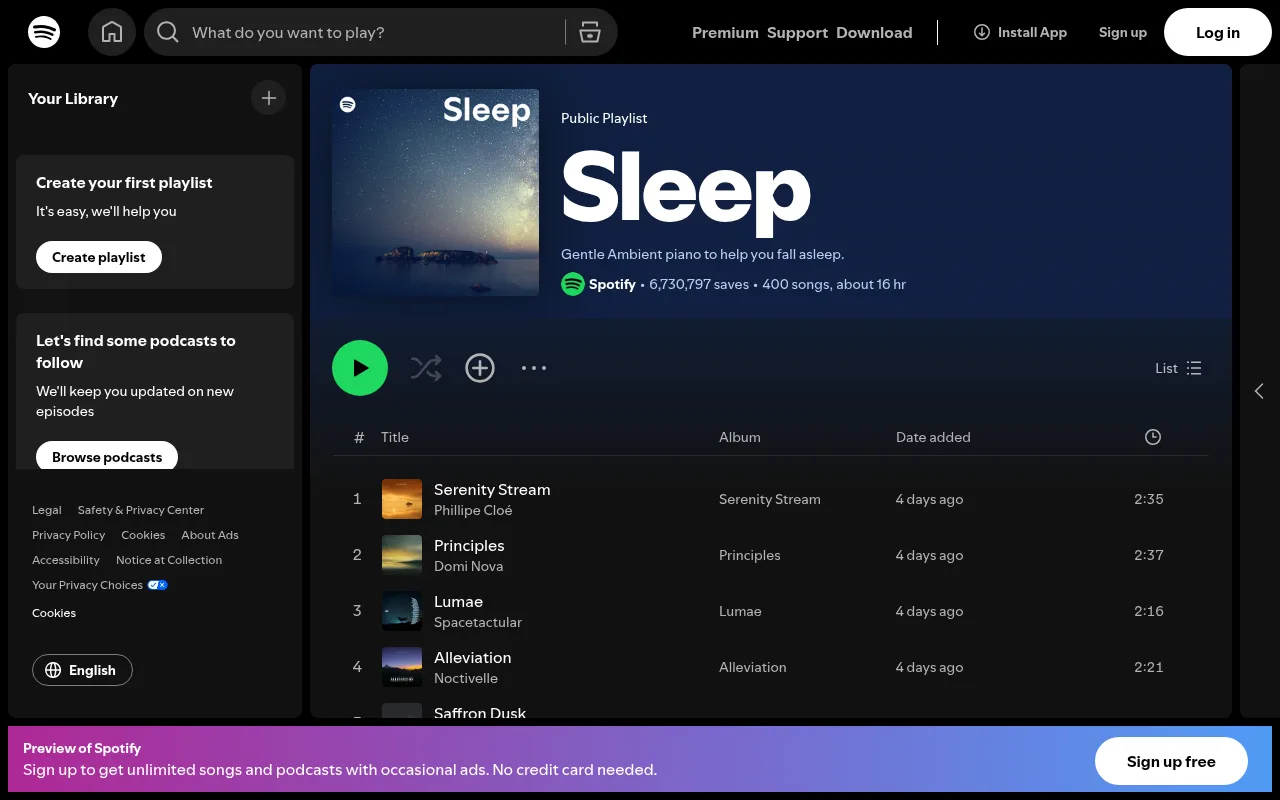Screen dimensions: 1280x800
Task: Open the Download link
Action: 874,33
